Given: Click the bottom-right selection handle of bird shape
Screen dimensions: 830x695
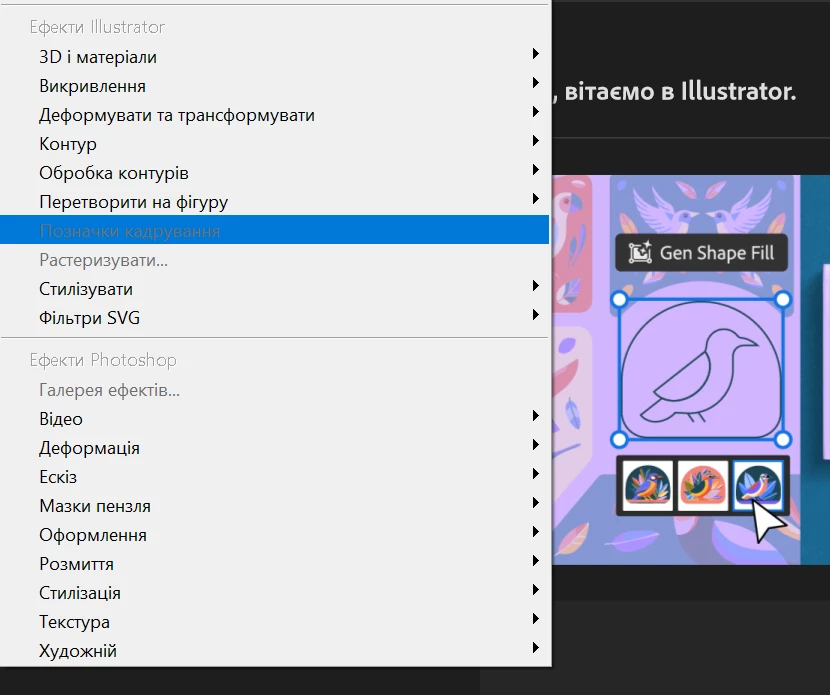Looking at the screenshot, I should pyautogui.click(x=783, y=439).
